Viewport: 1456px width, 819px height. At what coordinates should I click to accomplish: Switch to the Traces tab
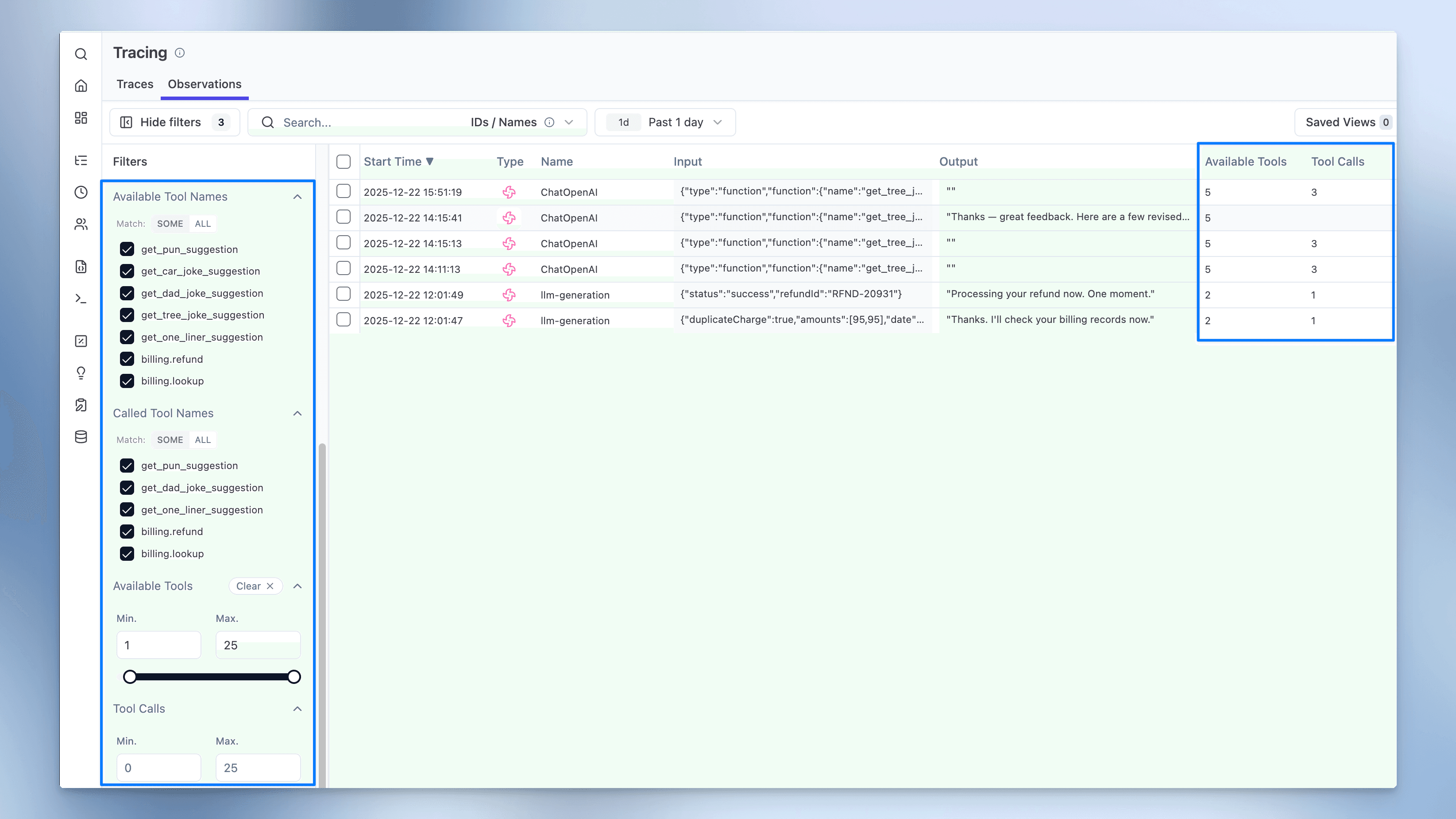click(x=135, y=84)
